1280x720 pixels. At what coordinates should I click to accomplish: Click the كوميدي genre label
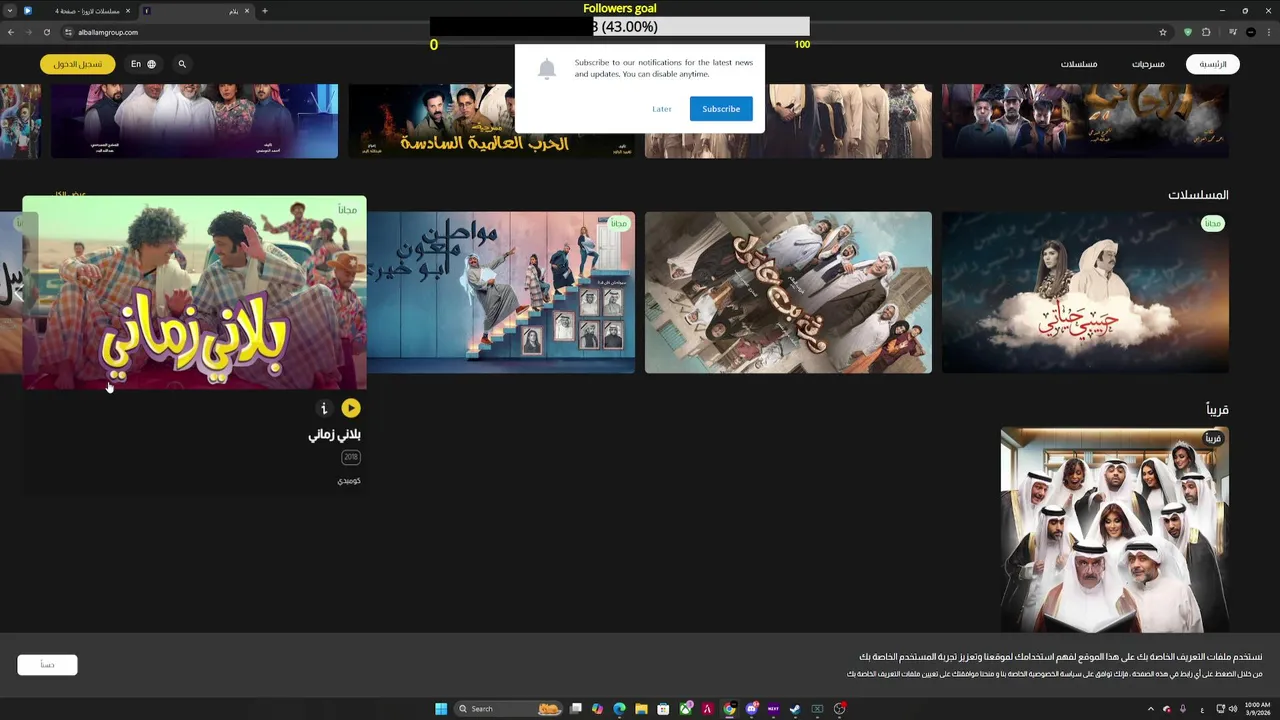pyautogui.click(x=349, y=481)
